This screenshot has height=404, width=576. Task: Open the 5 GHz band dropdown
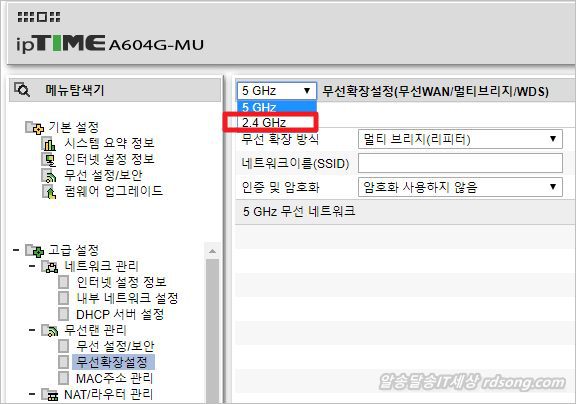(x=277, y=90)
